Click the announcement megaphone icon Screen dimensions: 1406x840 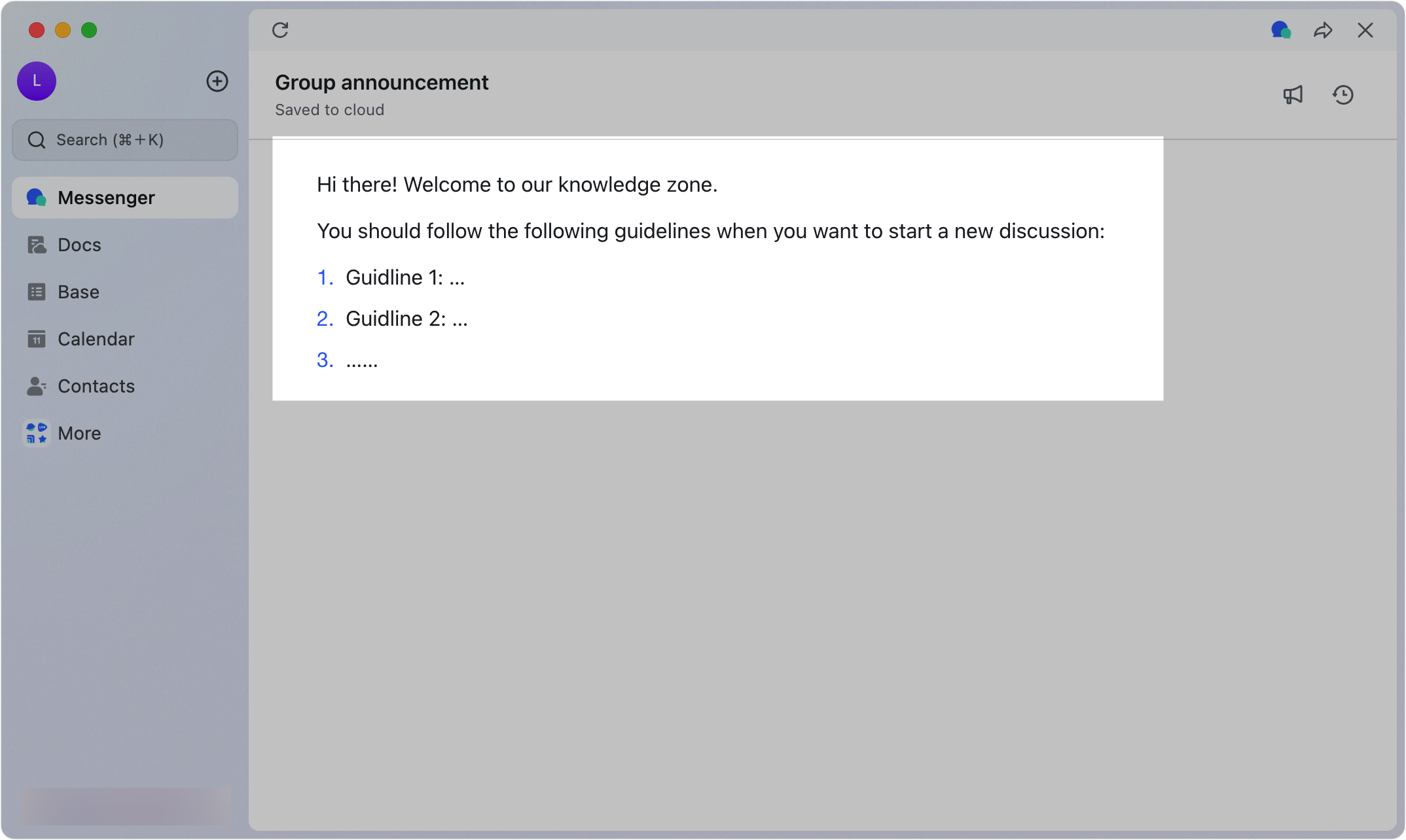[x=1293, y=95]
